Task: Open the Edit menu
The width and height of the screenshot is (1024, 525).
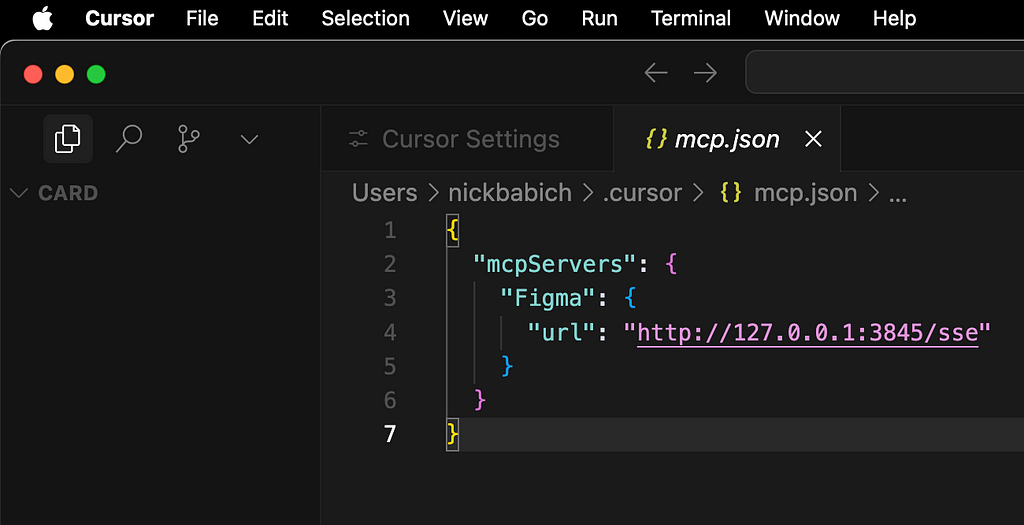Action: coord(270,18)
